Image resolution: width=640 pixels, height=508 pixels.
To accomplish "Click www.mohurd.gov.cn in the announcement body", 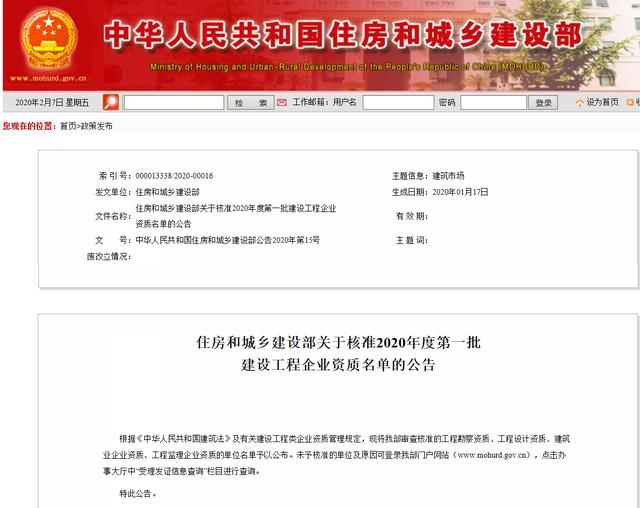I will point(493,455).
